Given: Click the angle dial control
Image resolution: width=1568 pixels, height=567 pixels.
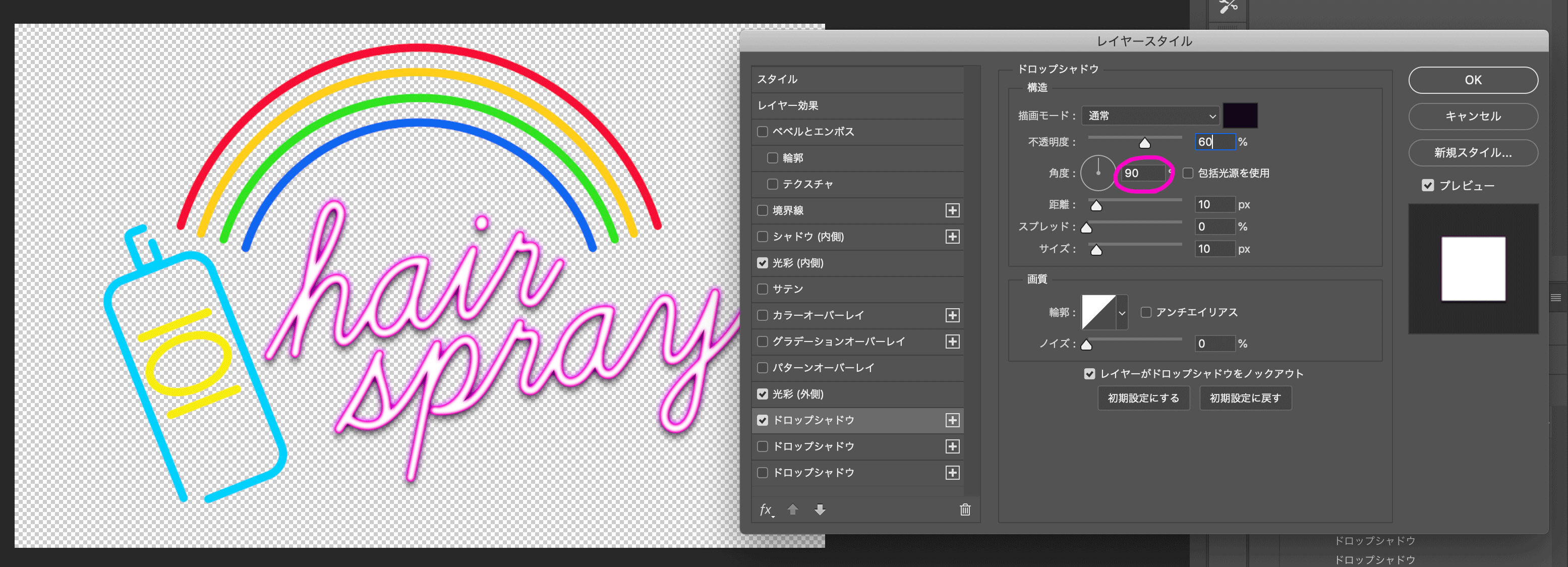Looking at the screenshot, I should (x=1098, y=173).
